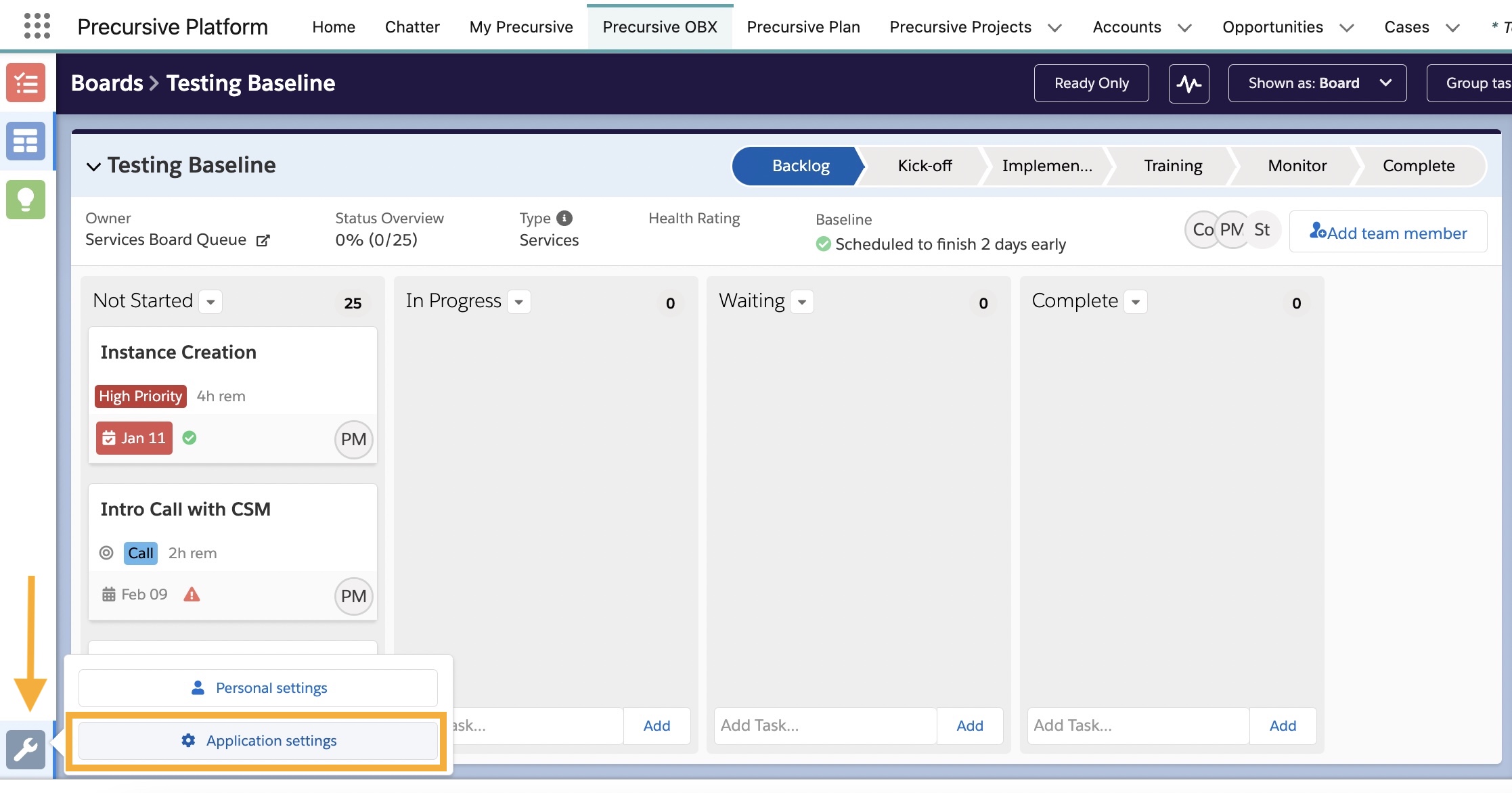This screenshot has width=1512, height=793.
Task: Open the Instance Creation task card
Action: tap(232, 395)
